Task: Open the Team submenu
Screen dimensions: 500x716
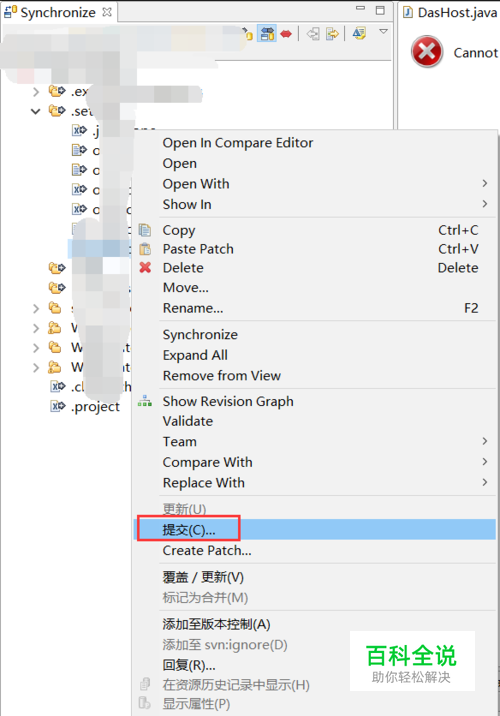Action: pos(179,442)
